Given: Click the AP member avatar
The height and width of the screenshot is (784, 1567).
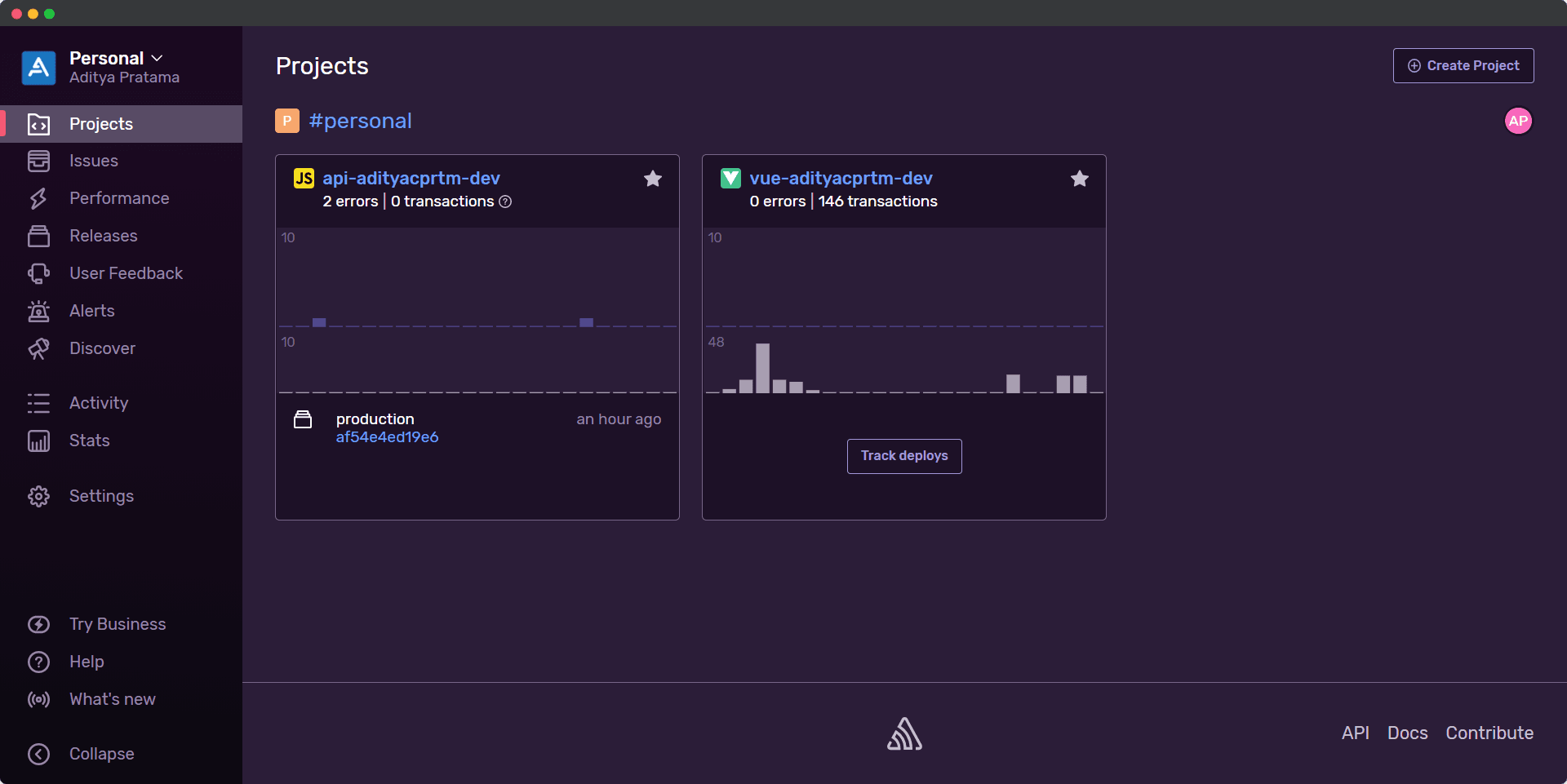Looking at the screenshot, I should point(1518,121).
